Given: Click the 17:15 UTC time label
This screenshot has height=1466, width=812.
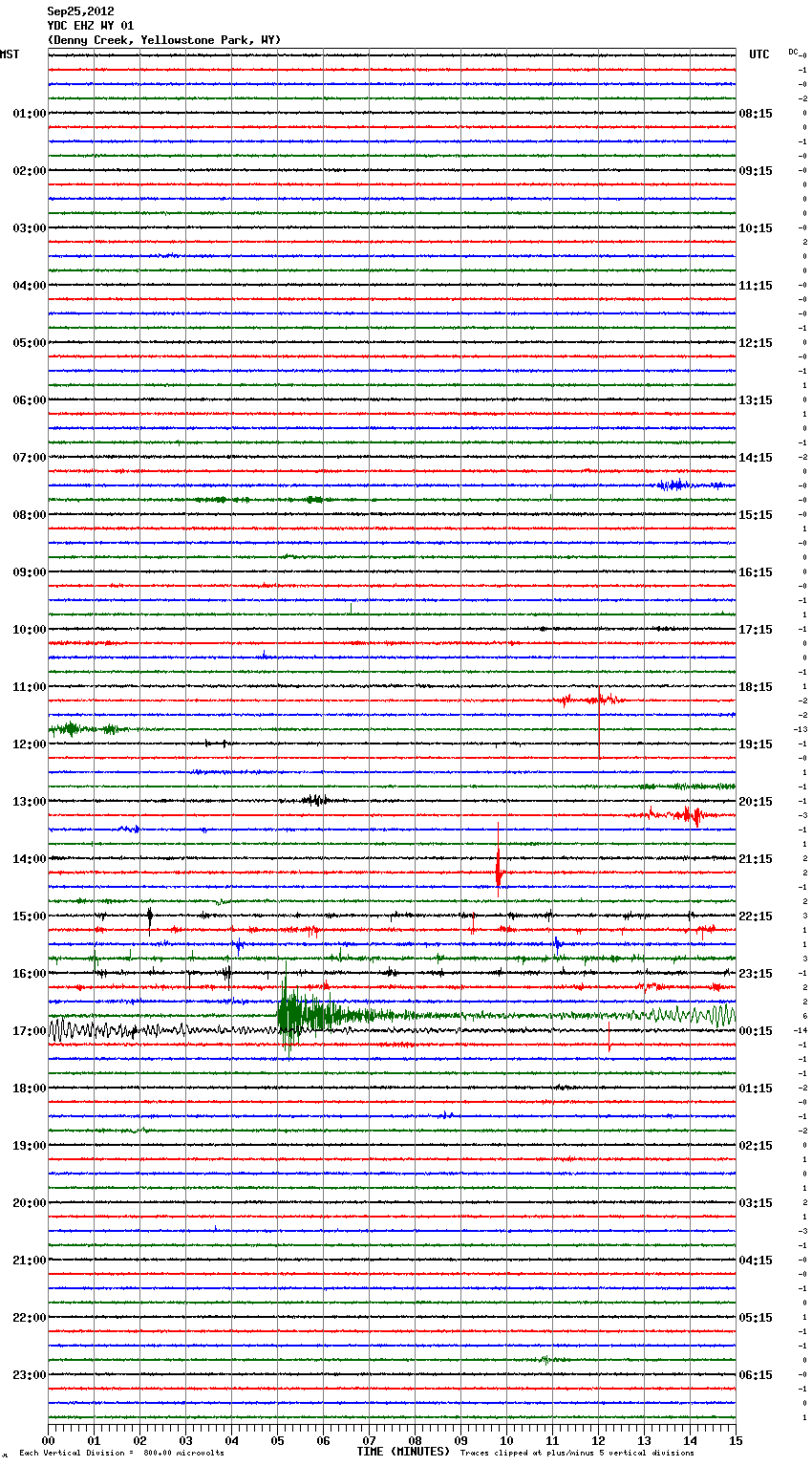Looking at the screenshot, I should click(756, 630).
